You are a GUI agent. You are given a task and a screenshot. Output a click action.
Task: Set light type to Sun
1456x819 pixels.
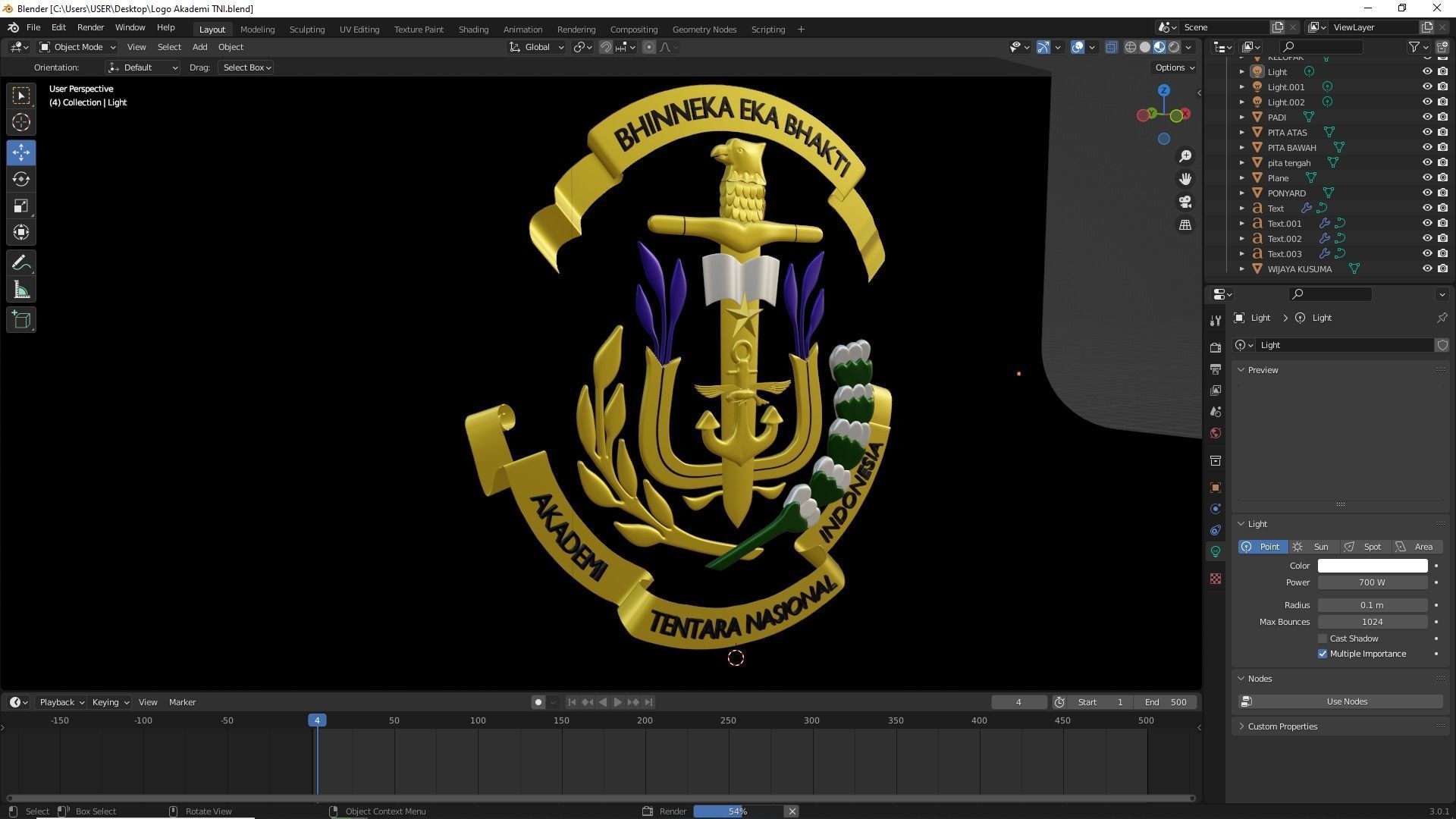[x=1313, y=547]
